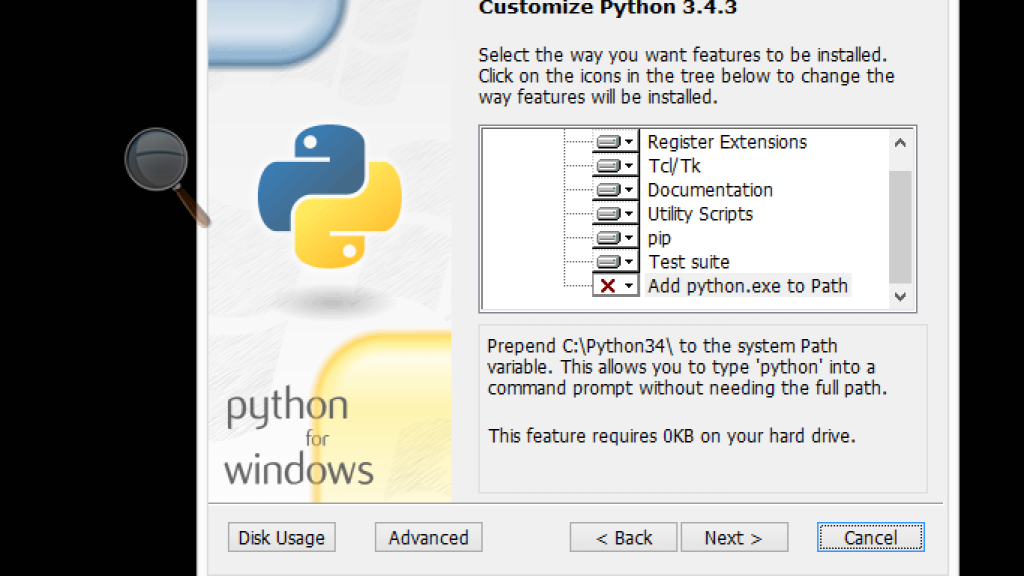This screenshot has width=1024, height=576.
Task: Open the Utility Scripts feature dropdown
Action: (x=615, y=214)
